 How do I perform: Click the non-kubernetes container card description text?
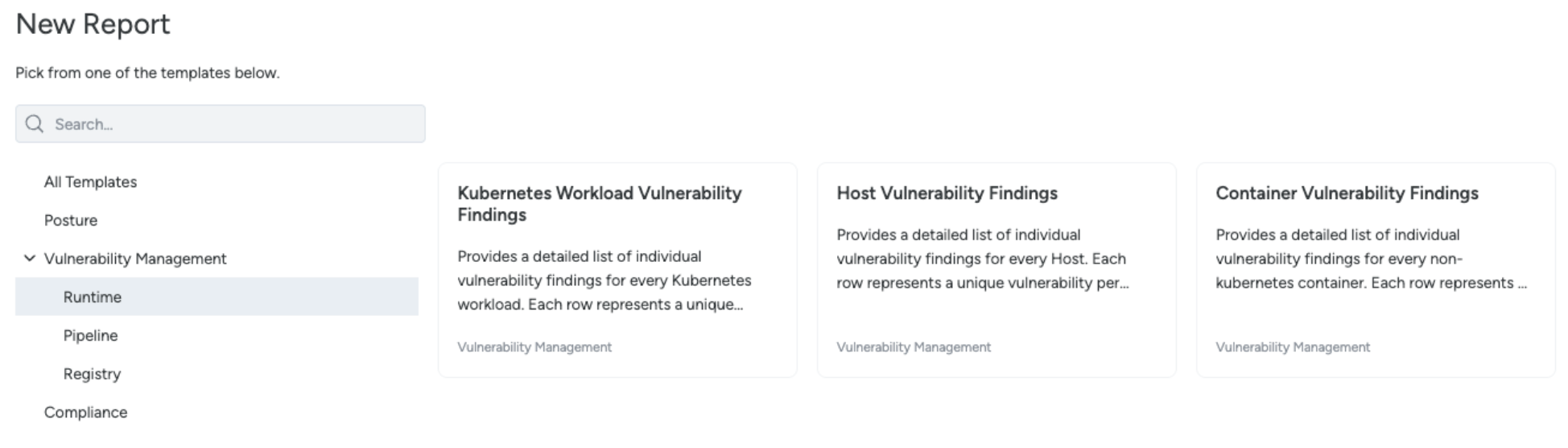[x=1371, y=259]
